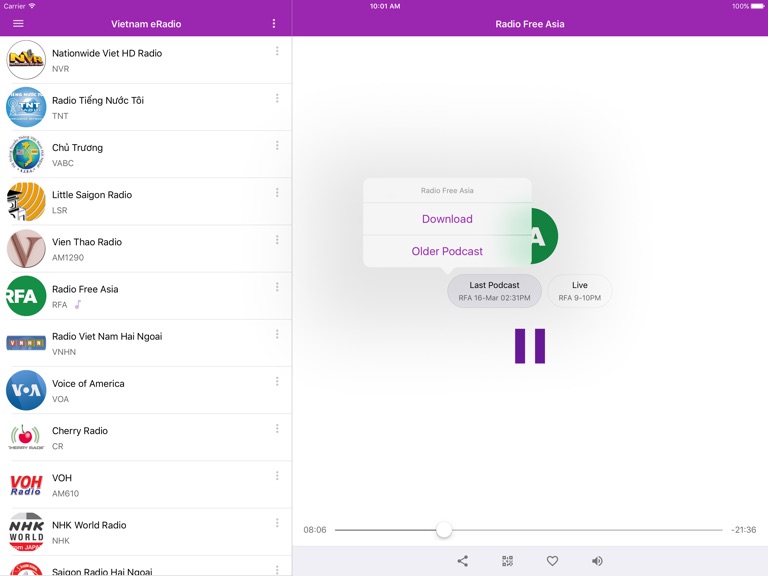This screenshot has width=768, height=576.
Task: Tap the Cherry Radio logo icon
Action: point(26,437)
